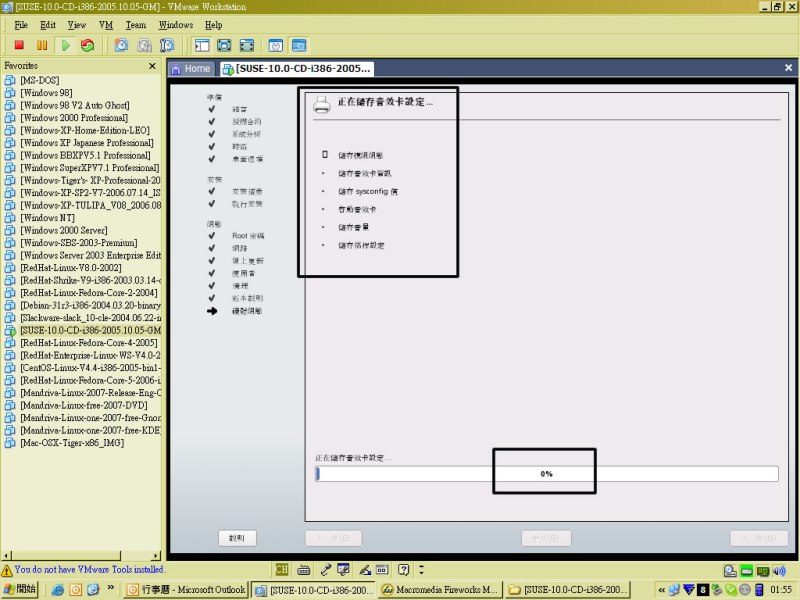Select [Mac-OSX-Tiger-x86_IMG] favorite
Viewport: 800px width, 600px height.
(72, 443)
